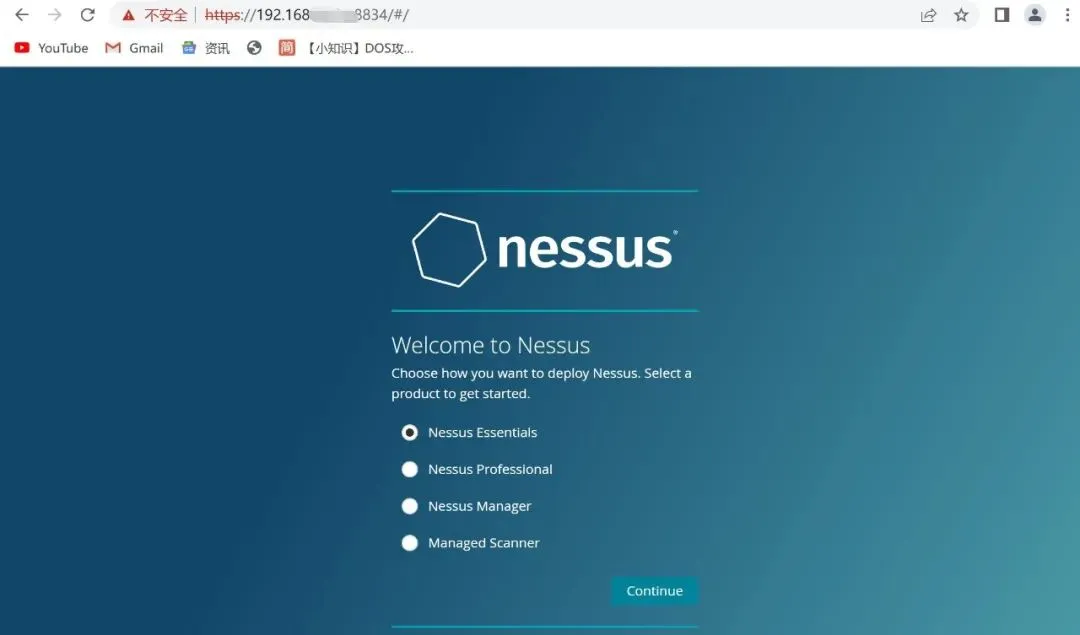
Task: Click the Continue button
Action: tap(654, 591)
